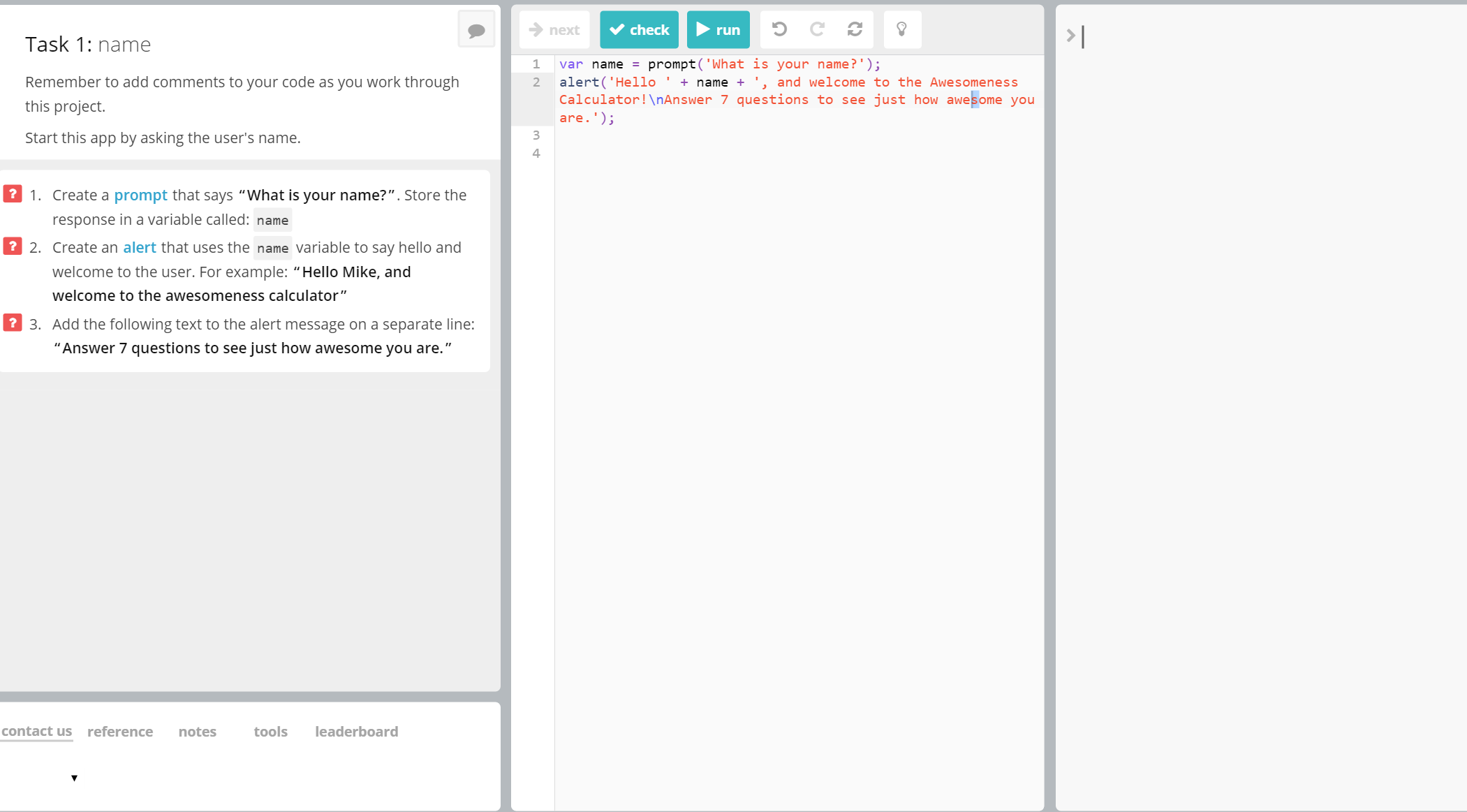Image resolution: width=1467 pixels, height=812 pixels.
Task: Click the red question mark for step 2
Action: point(13,246)
